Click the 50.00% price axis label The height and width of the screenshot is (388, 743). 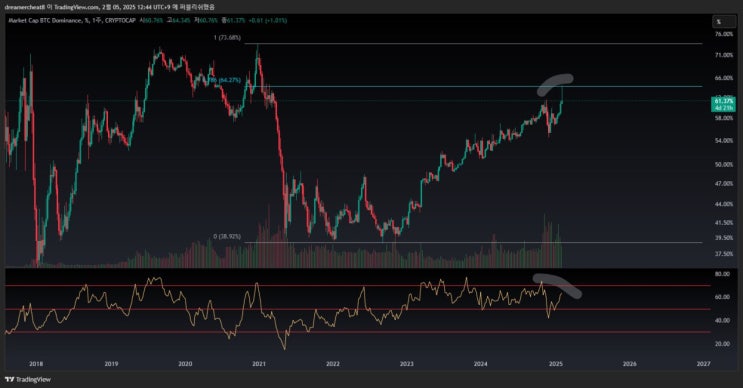[724, 164]
